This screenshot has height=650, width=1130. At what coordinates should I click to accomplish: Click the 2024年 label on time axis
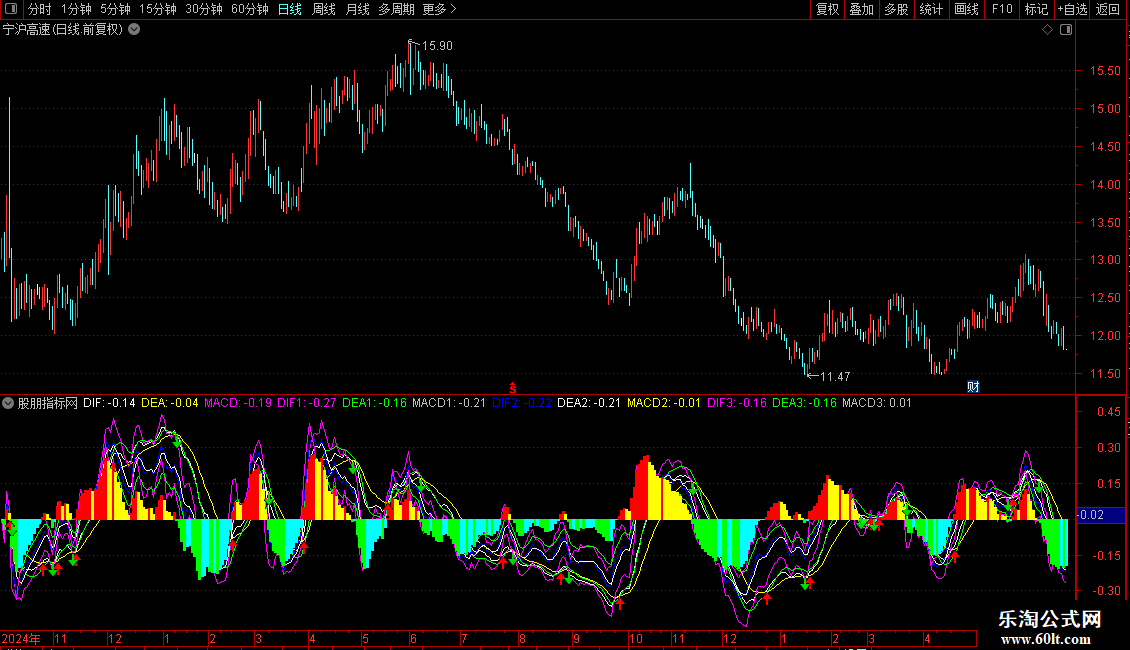21,638
